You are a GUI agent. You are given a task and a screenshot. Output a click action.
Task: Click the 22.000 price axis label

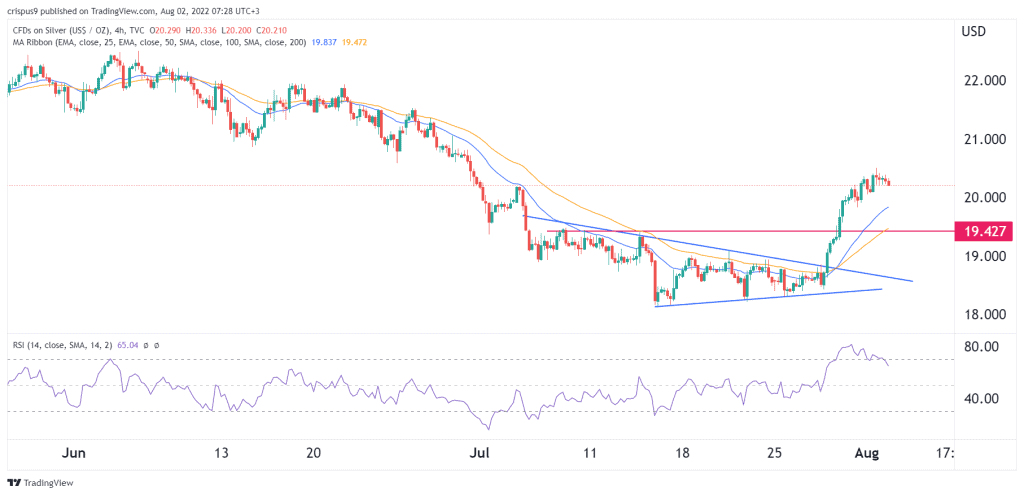pos(986,80)
